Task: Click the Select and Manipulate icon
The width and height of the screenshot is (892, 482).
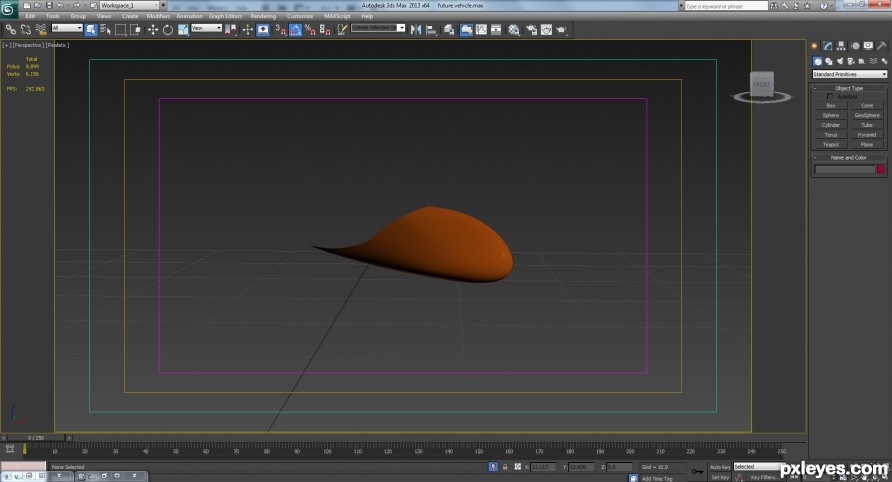Action: 247,30
